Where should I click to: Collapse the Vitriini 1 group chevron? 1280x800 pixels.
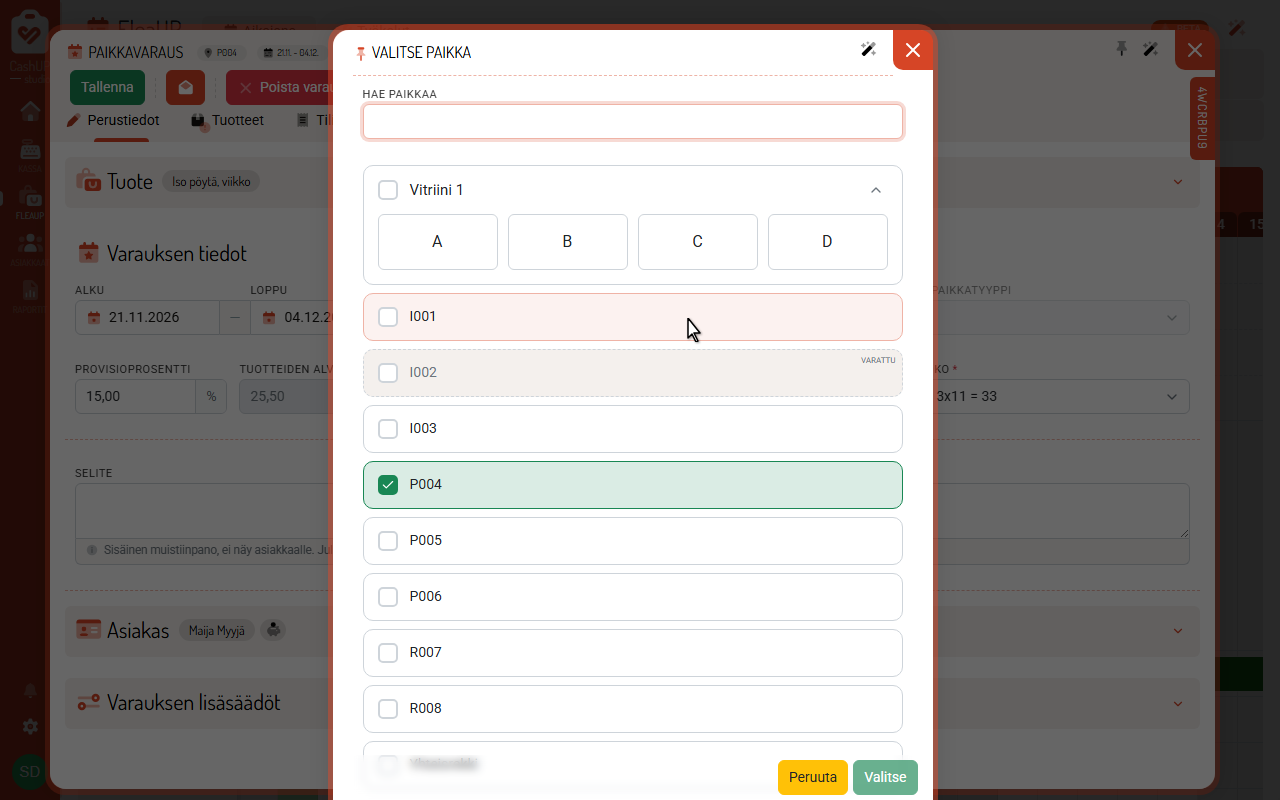tap(876, 190)
